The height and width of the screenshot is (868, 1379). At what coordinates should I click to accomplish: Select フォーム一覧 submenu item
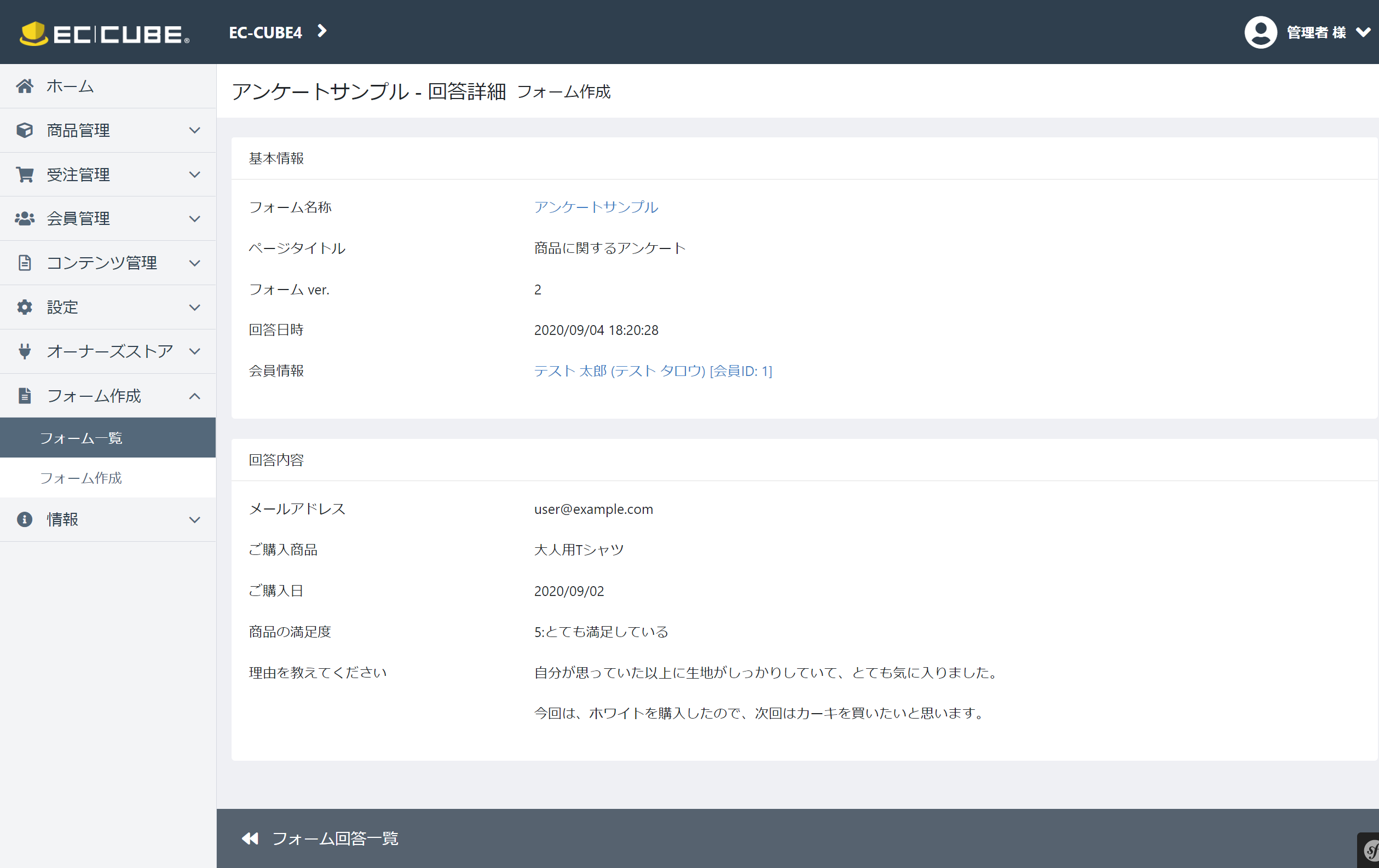tap(108, 437)
